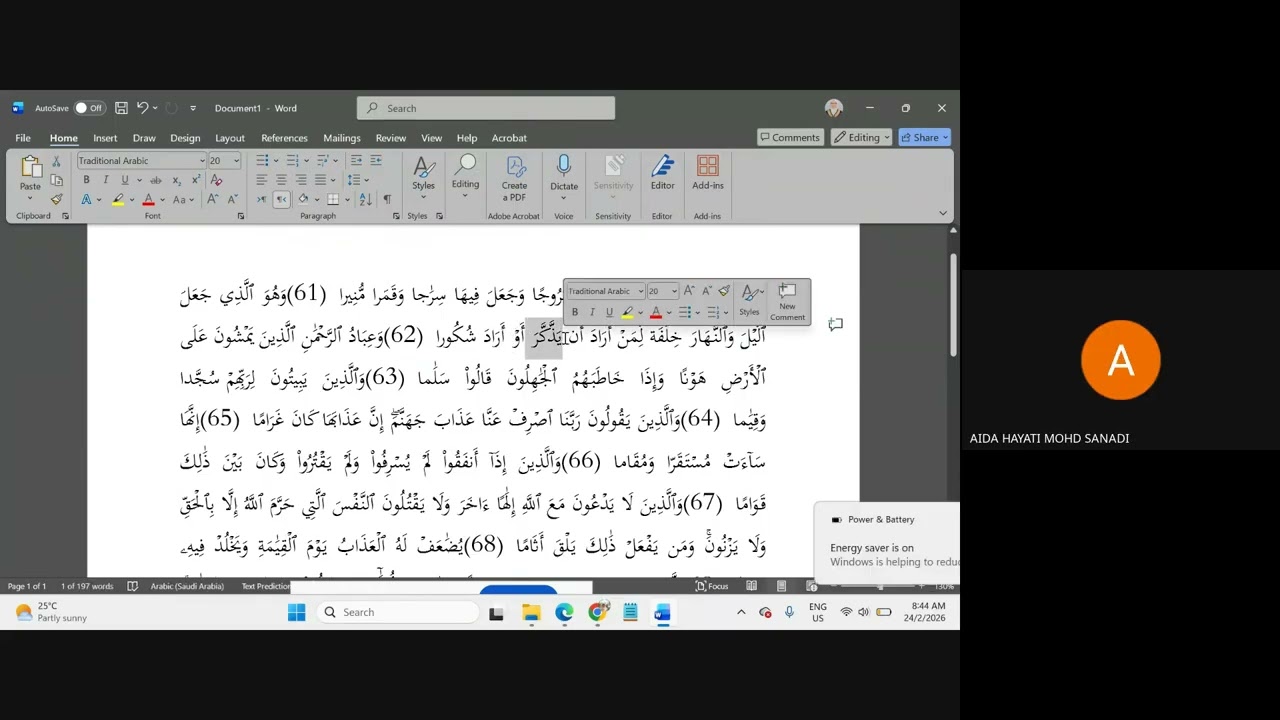Decrease font size in ribbon

click(234, 200)
